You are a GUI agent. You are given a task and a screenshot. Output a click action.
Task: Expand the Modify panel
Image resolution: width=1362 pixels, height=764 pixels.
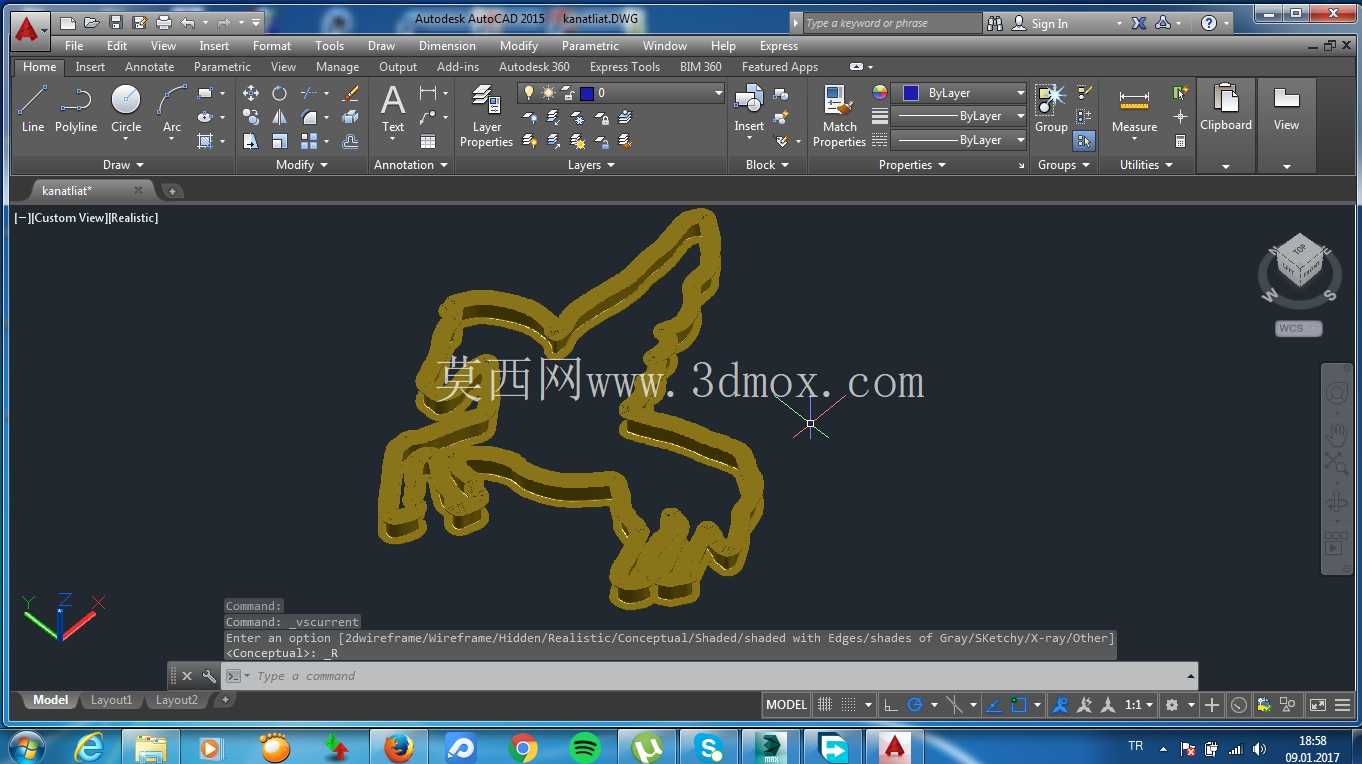pos(301,165)
